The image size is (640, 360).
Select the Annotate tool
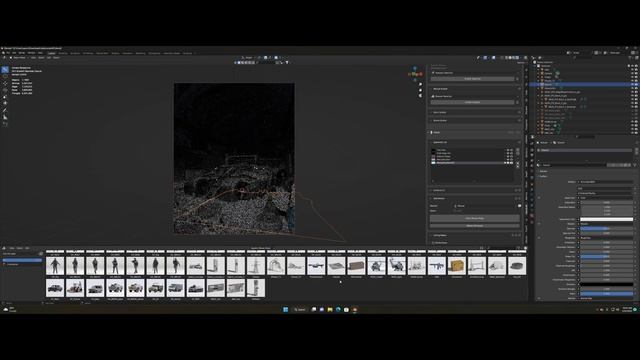coord(5,110)
